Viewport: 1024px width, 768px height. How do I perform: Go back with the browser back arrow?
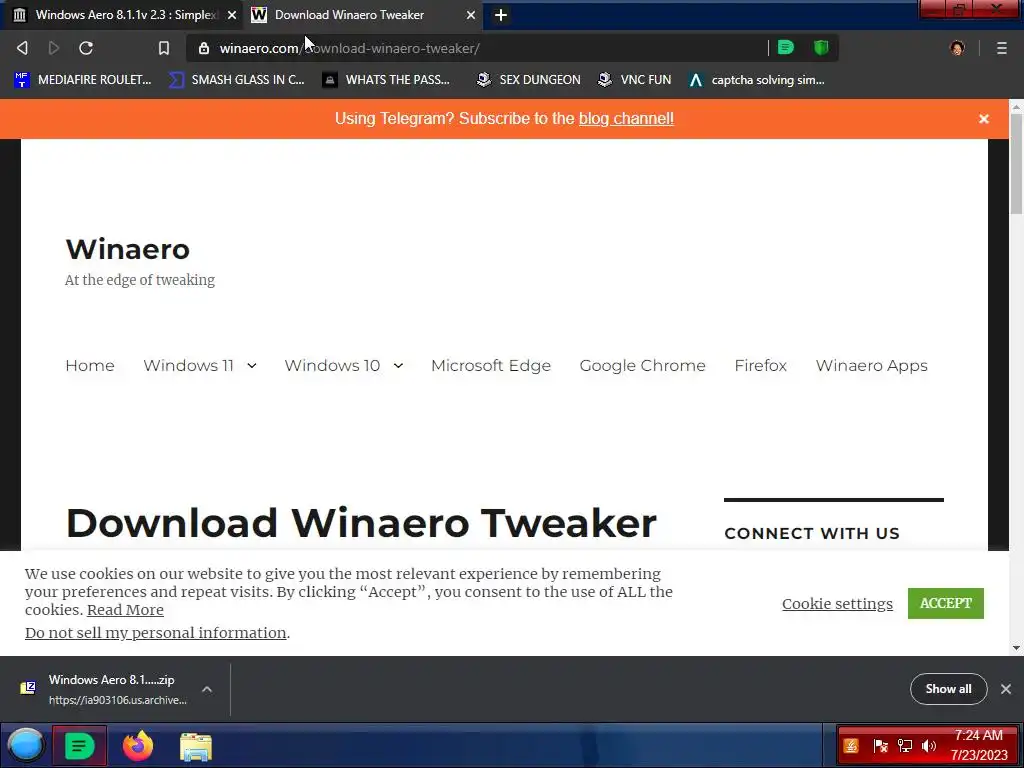[x=22, y=48]
